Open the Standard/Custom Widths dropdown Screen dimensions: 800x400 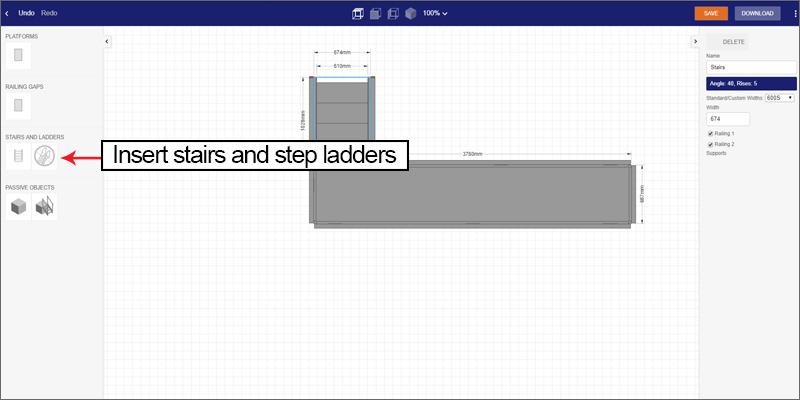[779, 97]
